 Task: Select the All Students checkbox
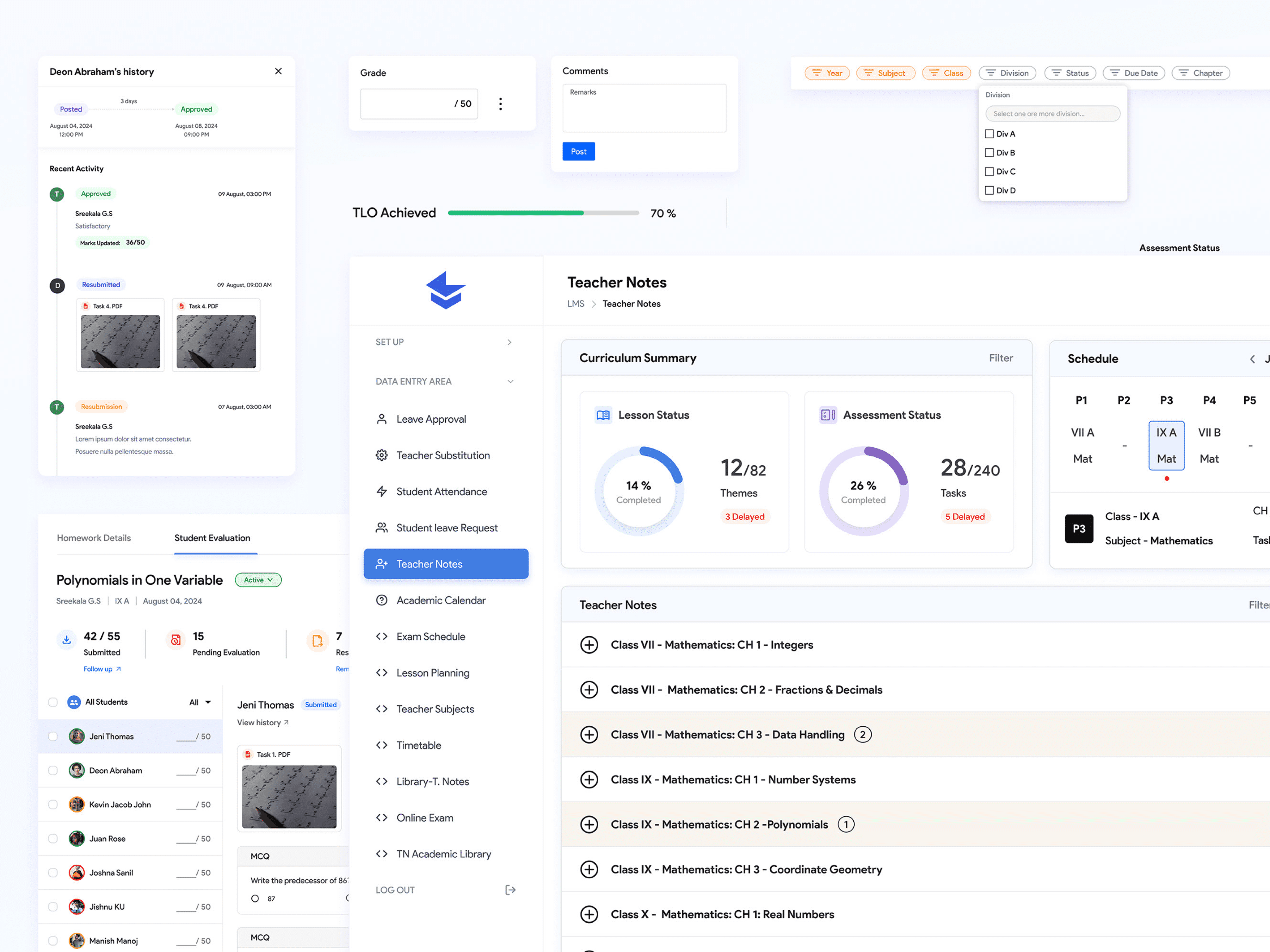pyautogui.click(x=53, y=702)
